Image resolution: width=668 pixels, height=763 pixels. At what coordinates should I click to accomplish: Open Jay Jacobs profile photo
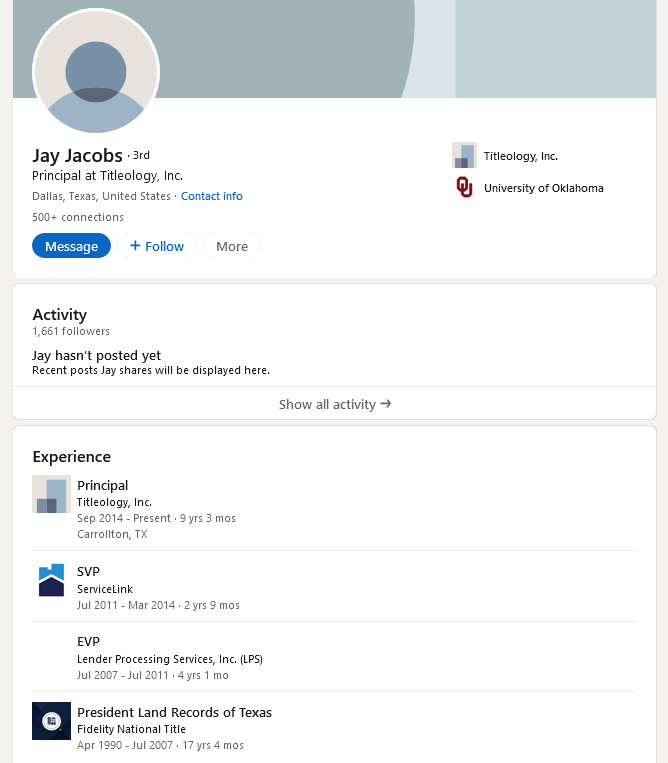tap(96, 71)
